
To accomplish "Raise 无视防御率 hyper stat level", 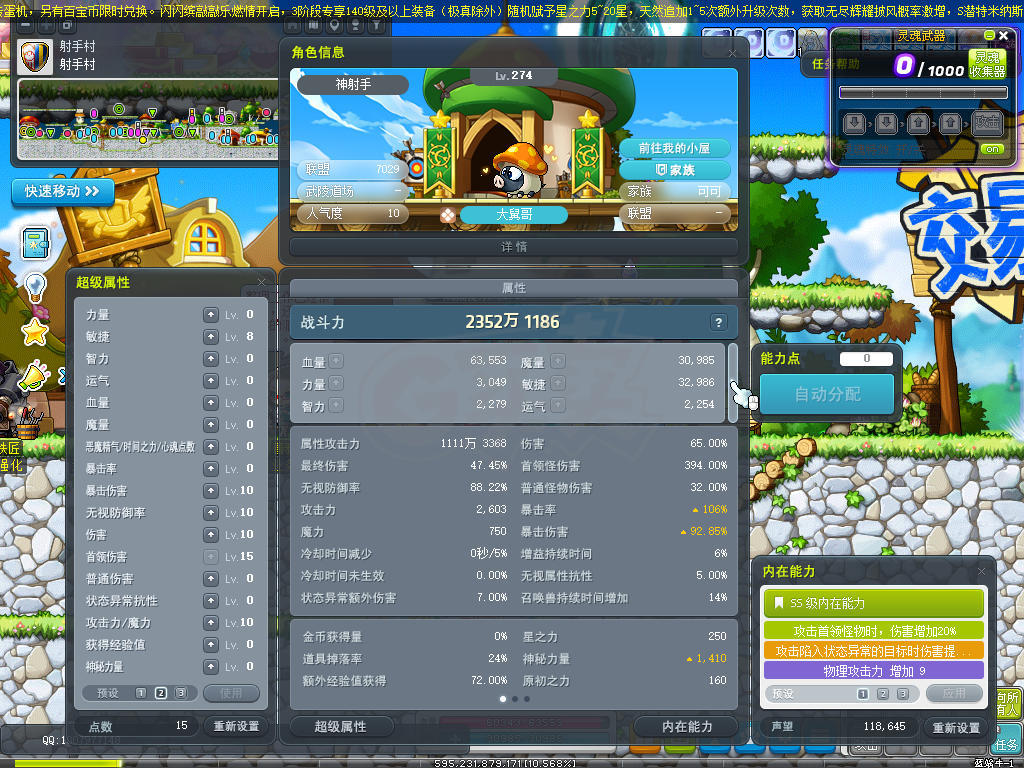I will 210,513.
